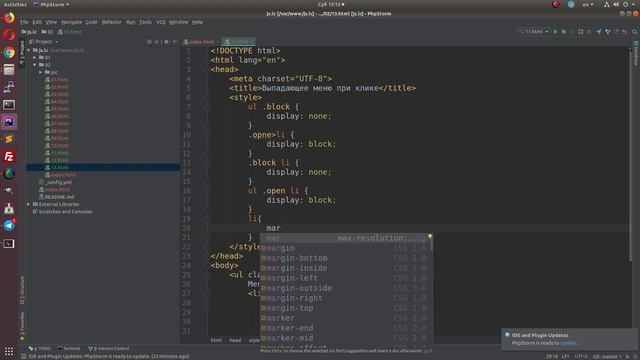Viewport: 640px width, 360px height.
Task: Choose margin-bottom from autocomplete list
Action: point(346,258)
